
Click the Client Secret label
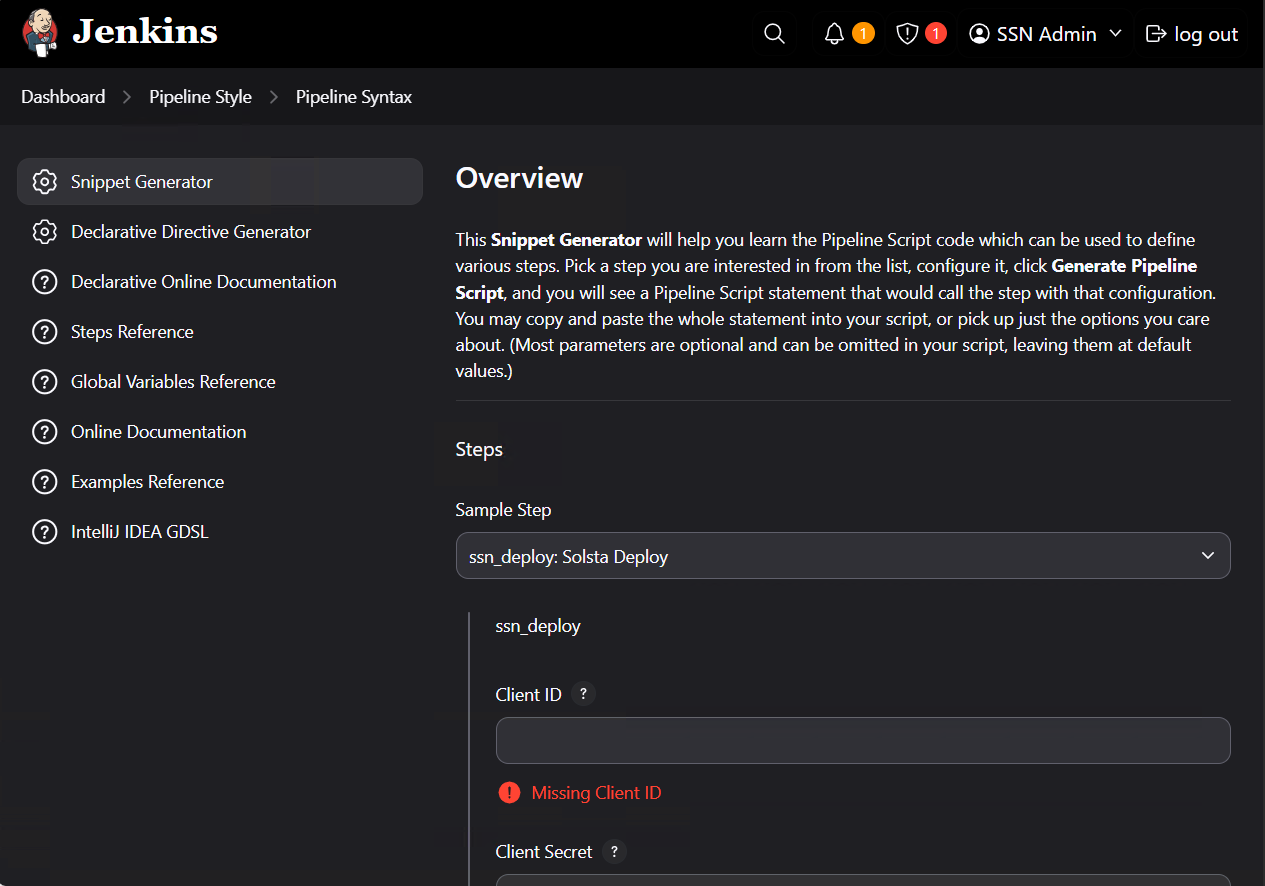tap(544, 852)
